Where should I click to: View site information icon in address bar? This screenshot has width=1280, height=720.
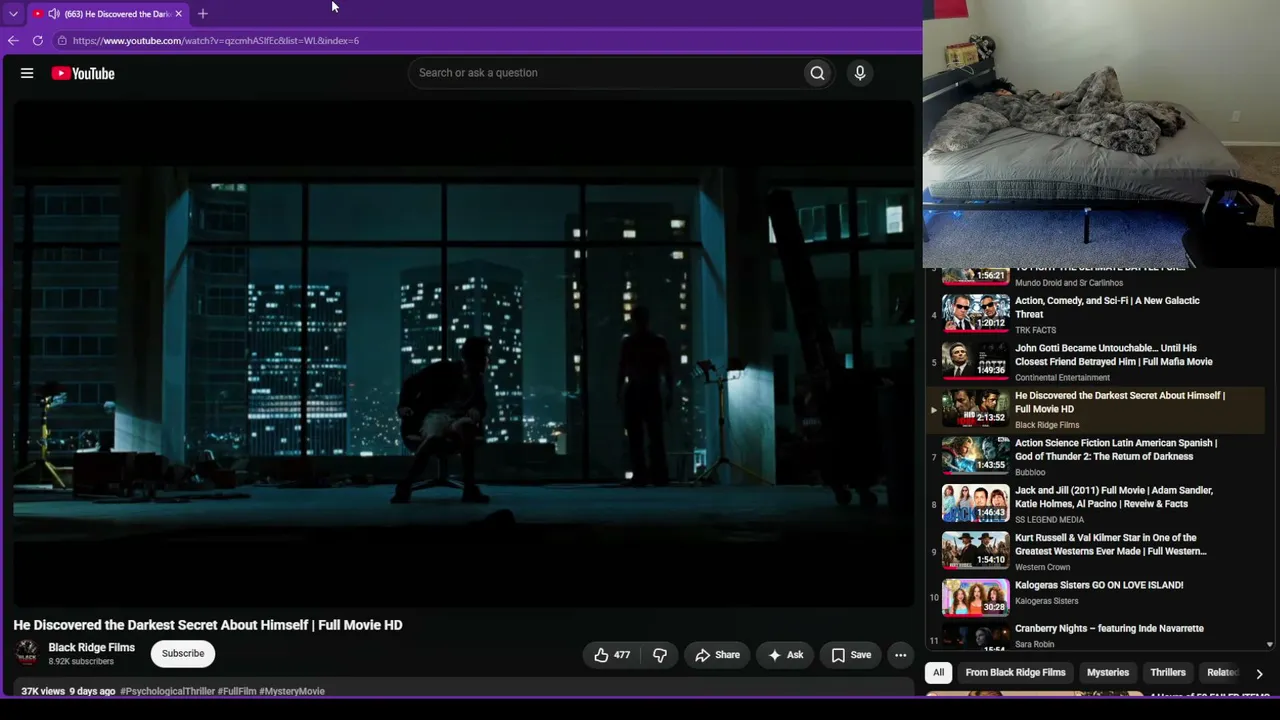click(62, 41)
